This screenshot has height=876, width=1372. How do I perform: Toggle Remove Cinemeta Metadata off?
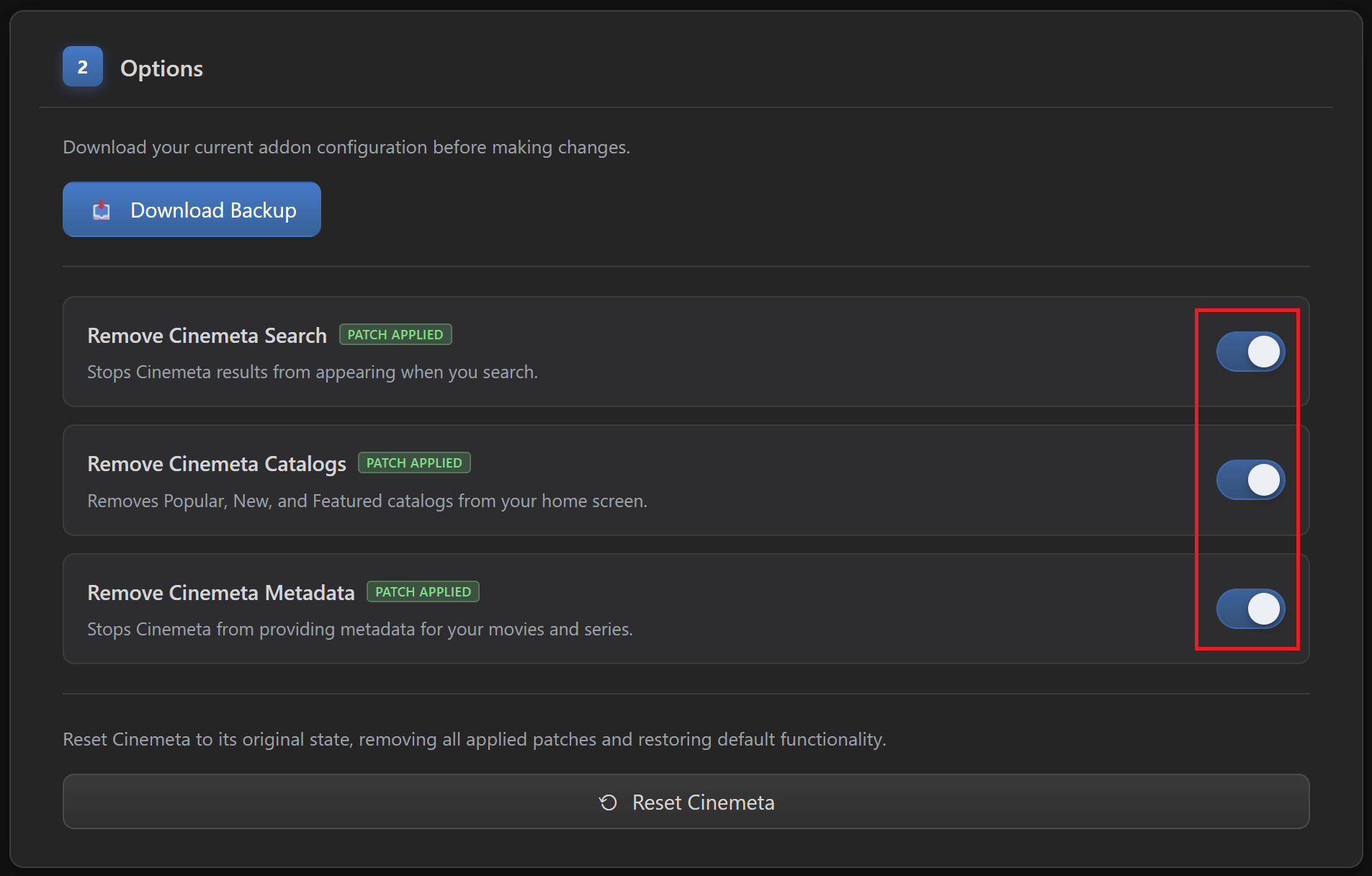pos(1250,608)
